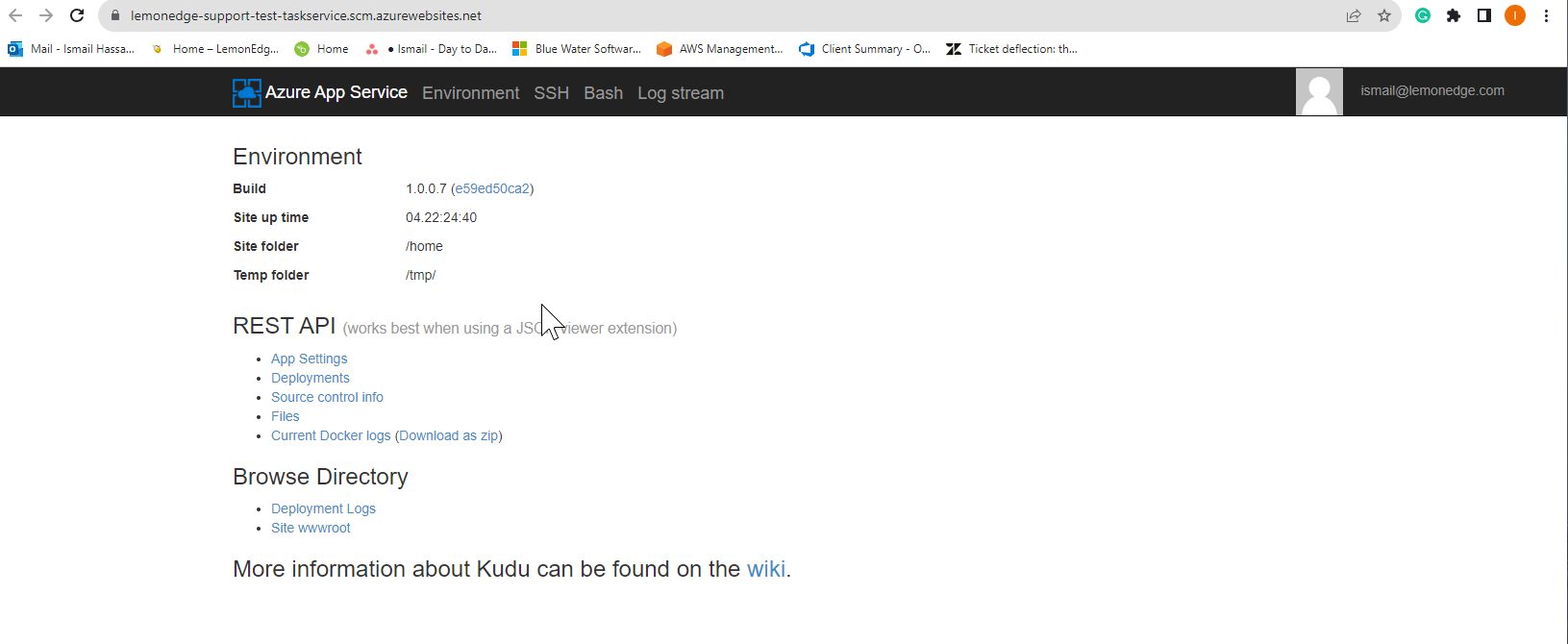Open the Deployments REST API link
The width and height of the screenshot is (1568, 644).
(x=310, y=378)
